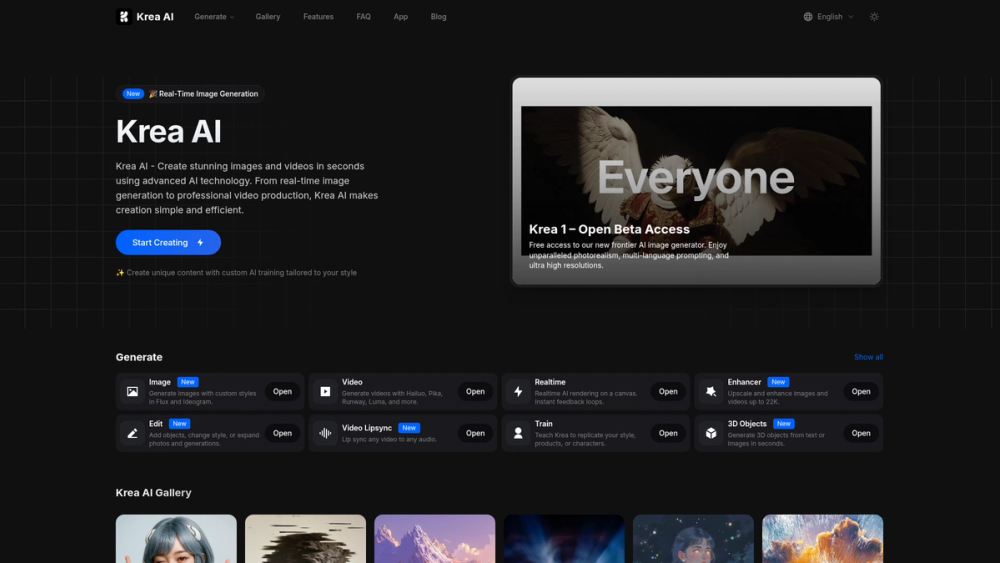Open the blue-haired girl gallery image
Viewport: 1000px width, 563px height.
coord(176,539)
